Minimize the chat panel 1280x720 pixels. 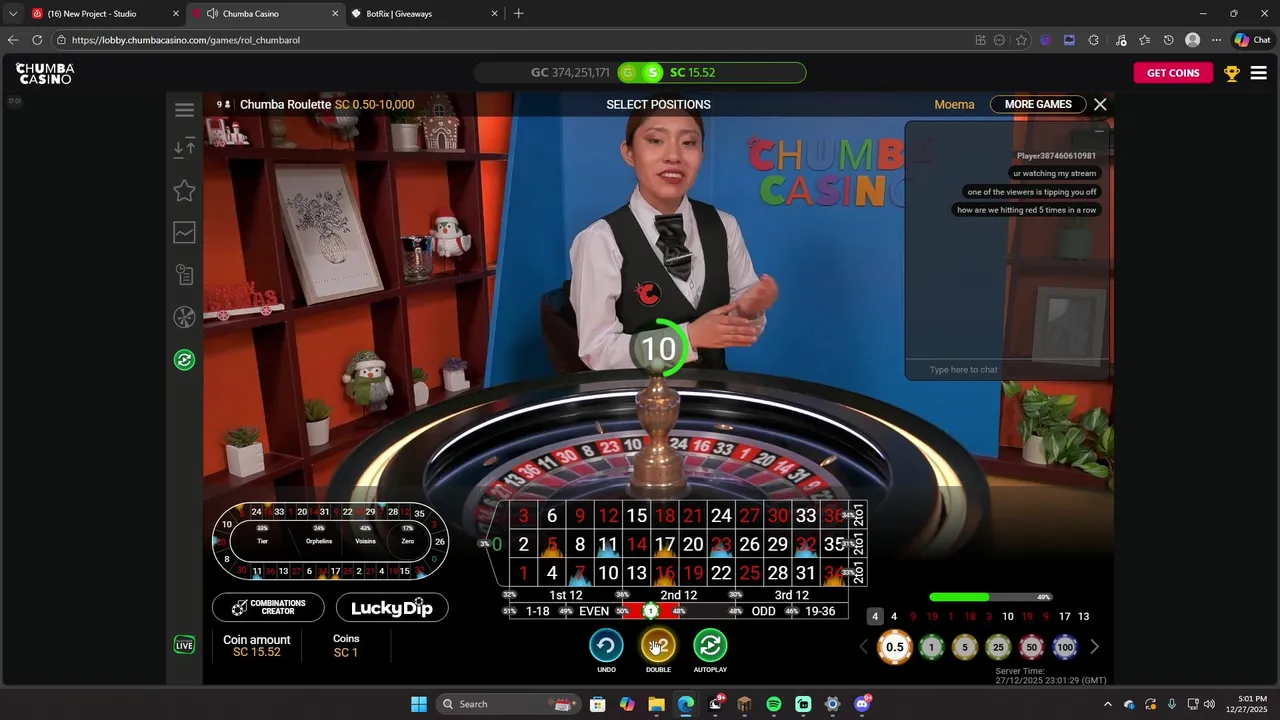point(1099,131)
